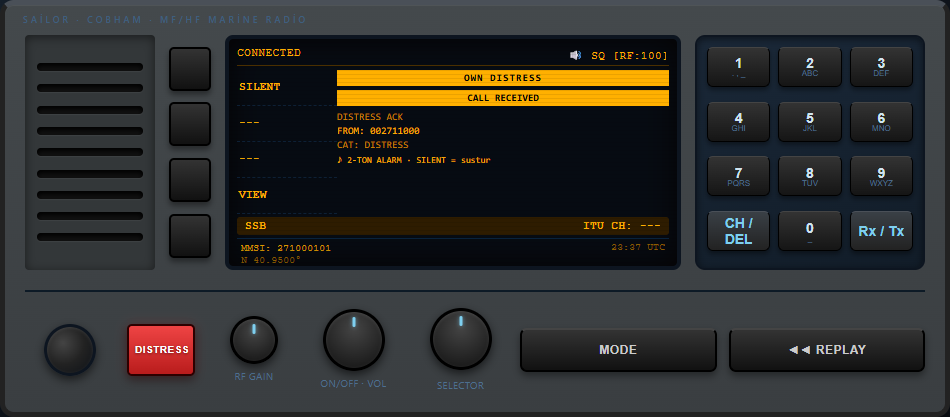The height and width of the screenshot is (417, 950).
Task: Click the 2-TON ALARM message line
Action: [x=414, y=160]
